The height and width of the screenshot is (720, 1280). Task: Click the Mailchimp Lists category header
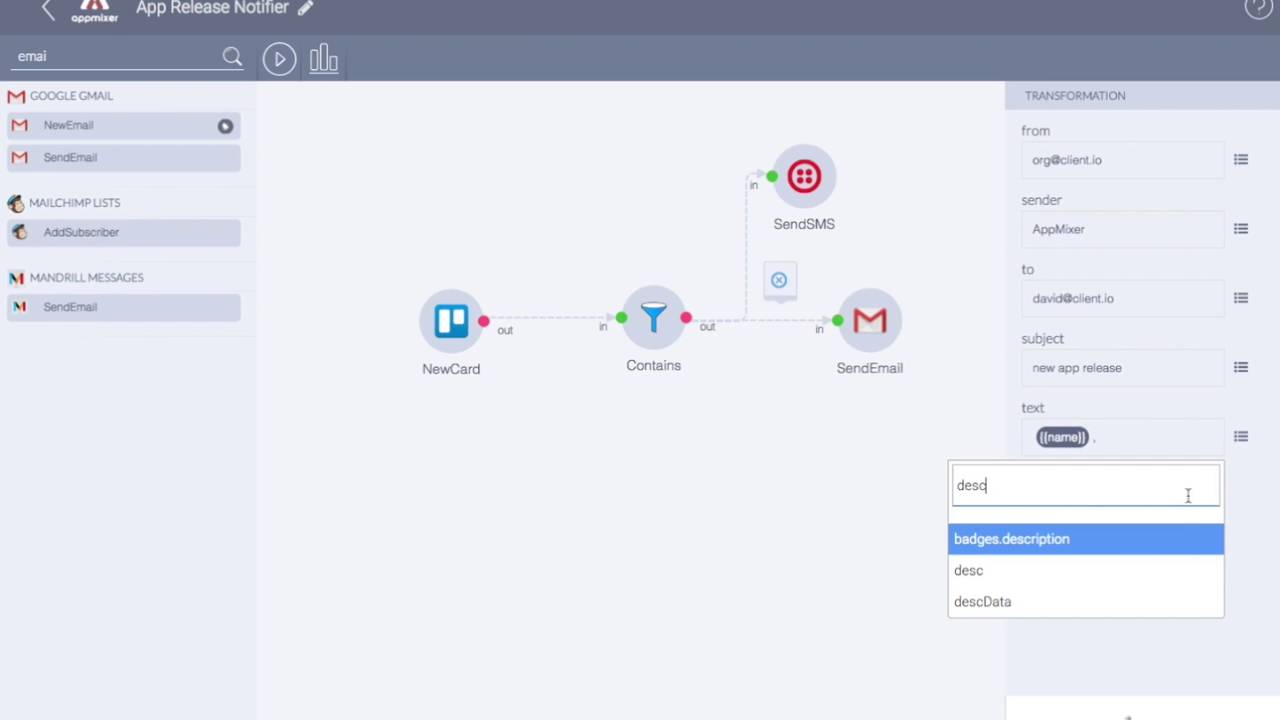click(75, 203)
